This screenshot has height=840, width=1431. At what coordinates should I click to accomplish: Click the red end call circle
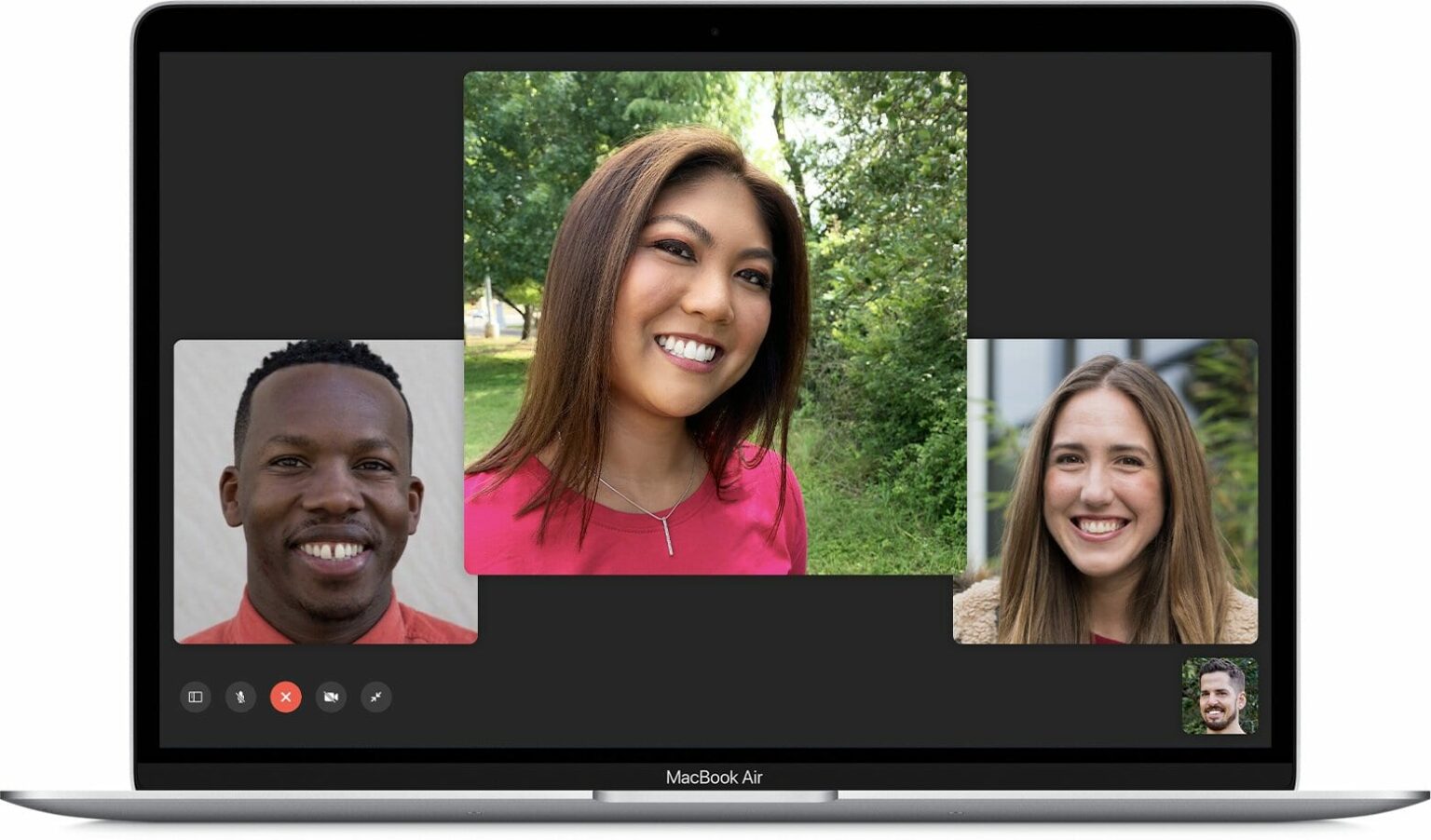click(285, 697)
